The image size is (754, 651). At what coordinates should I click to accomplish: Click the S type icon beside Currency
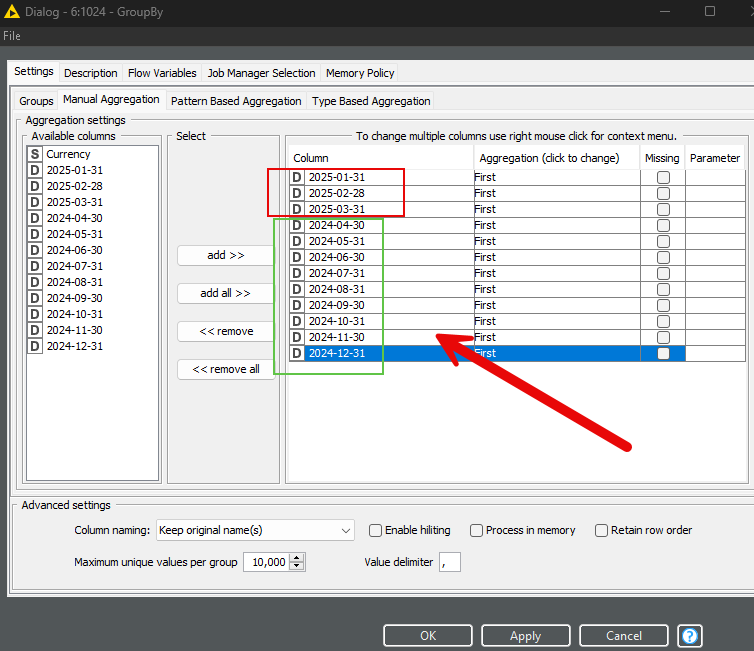point(35,154)
